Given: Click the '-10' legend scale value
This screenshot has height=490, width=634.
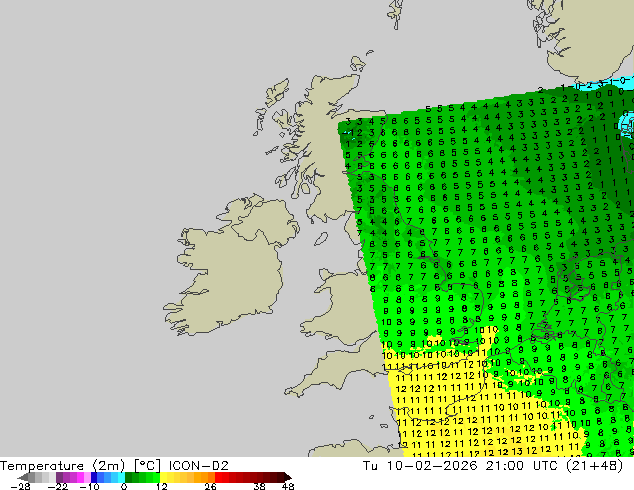Looking at the screenshot, I should pos(89,486).
